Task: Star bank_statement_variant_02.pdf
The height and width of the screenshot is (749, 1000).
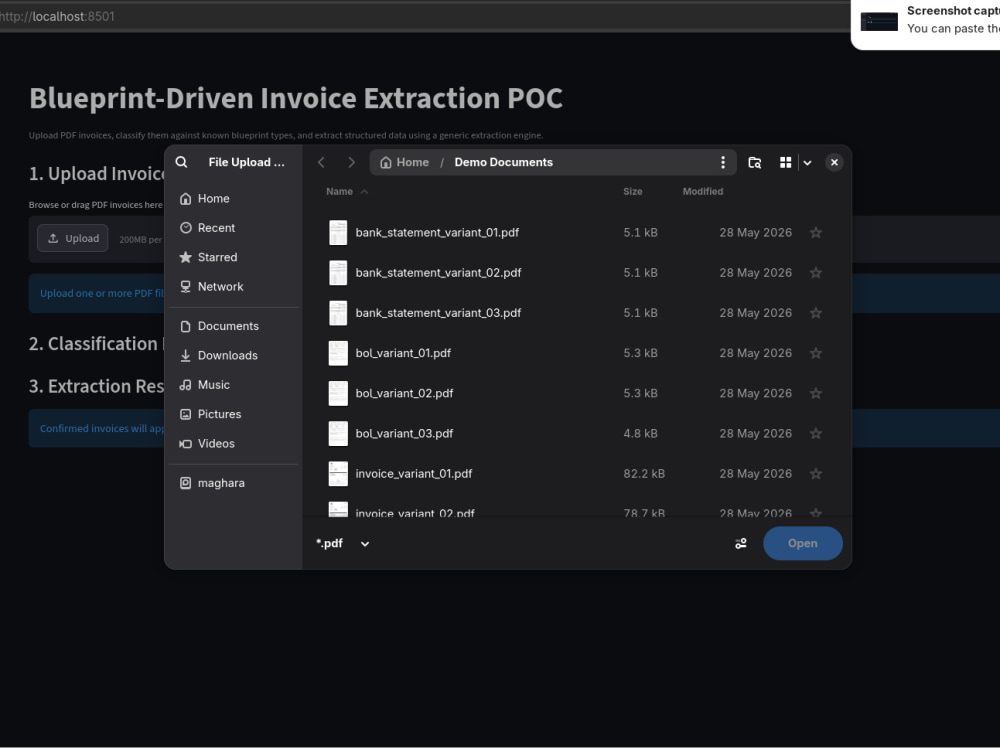Action: [816, 273]
